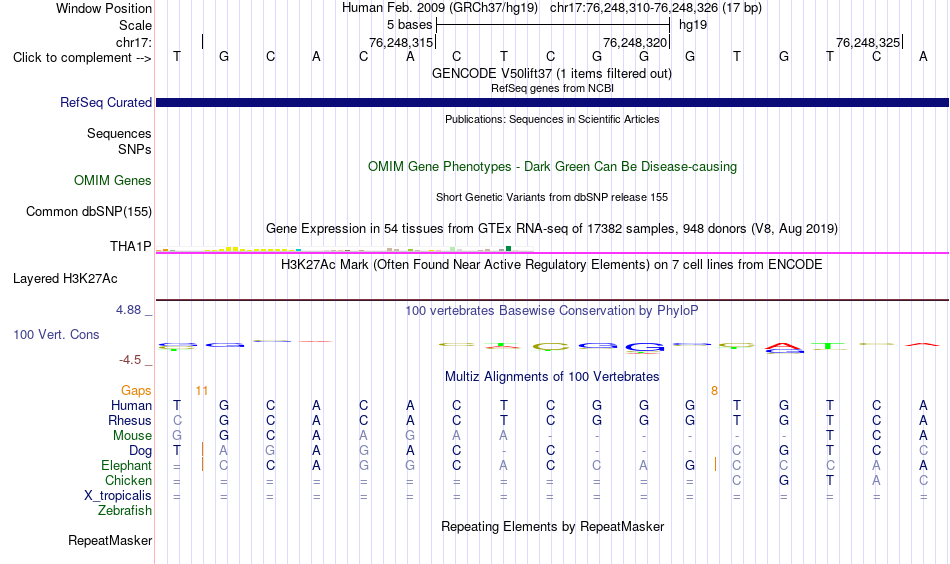Screen dimensions: 950x564
Task: Click the 100 Vert. Cons track label
Action: (56, 334)
